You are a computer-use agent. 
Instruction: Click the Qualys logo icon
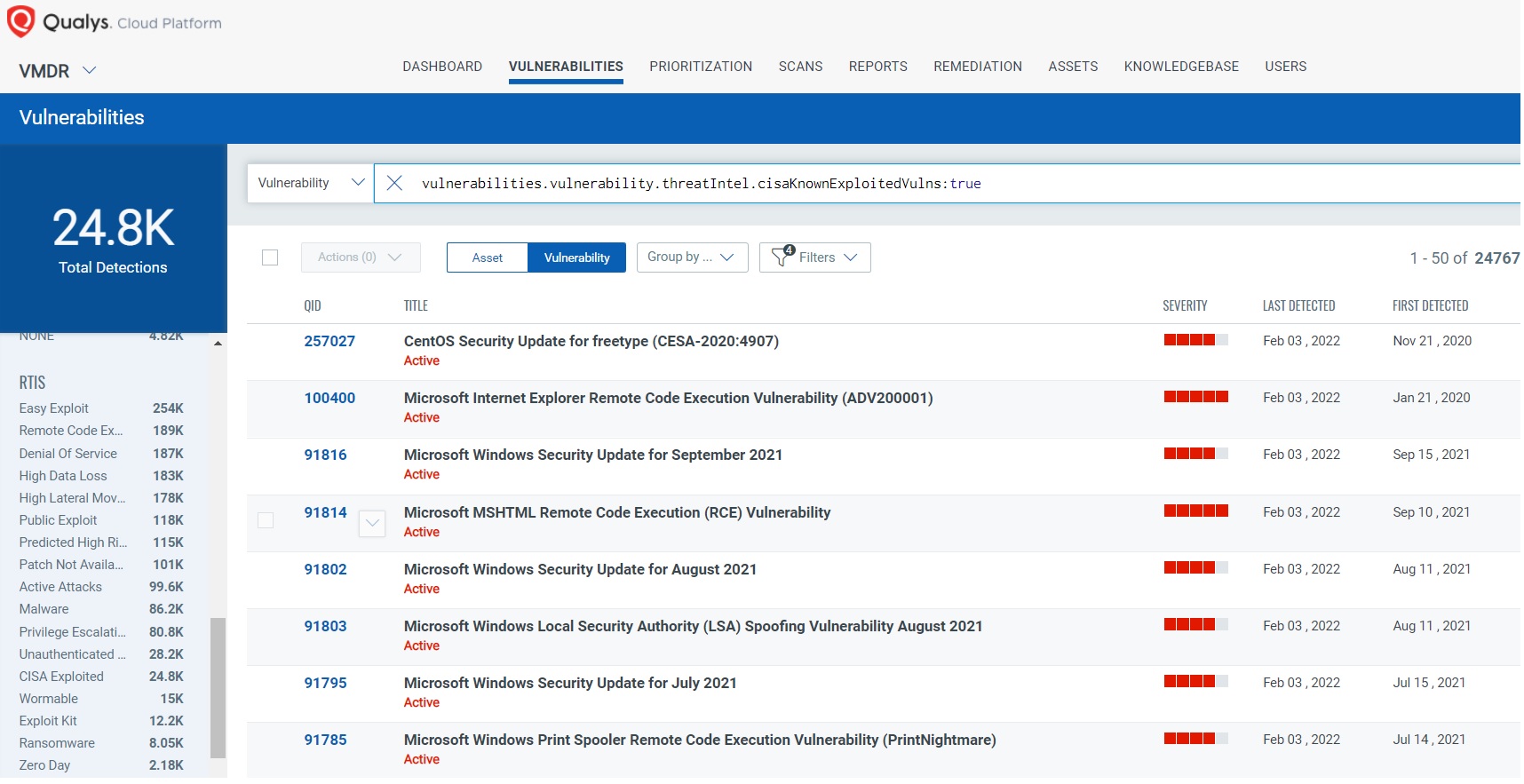pos(20,21)
